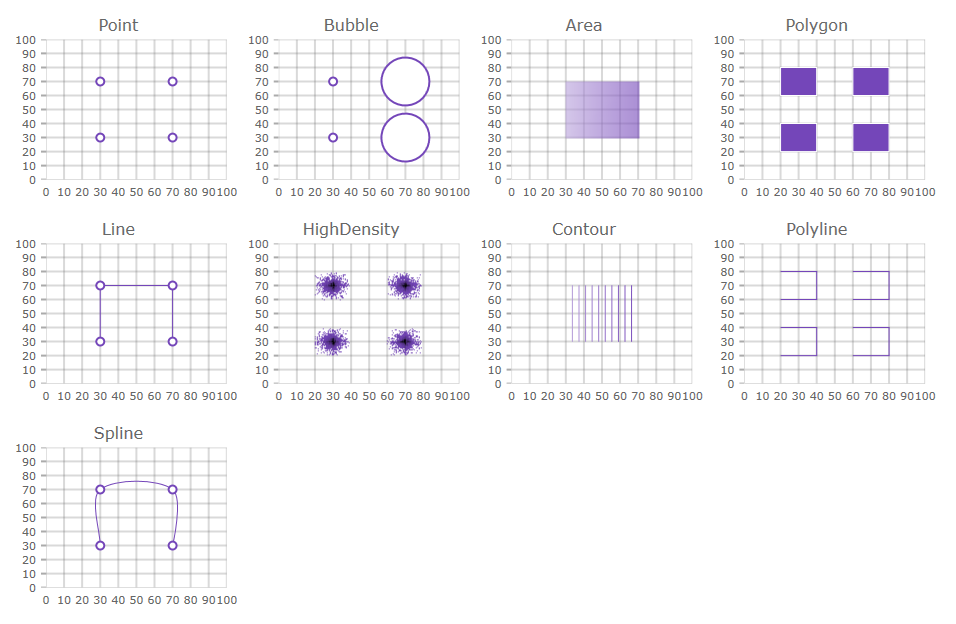Click the bottom-right marker in the Spline chart

(172, 546)
